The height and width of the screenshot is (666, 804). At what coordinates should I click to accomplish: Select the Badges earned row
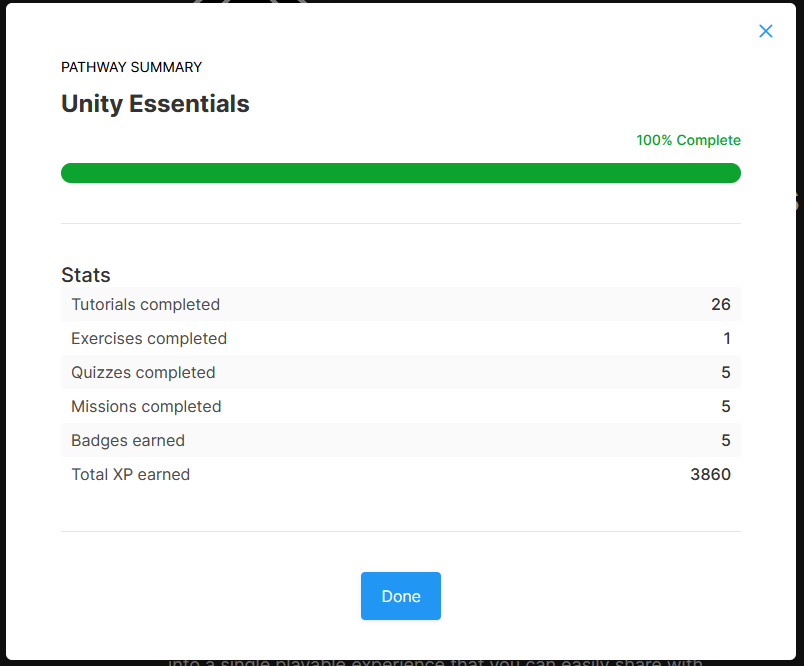128,440
